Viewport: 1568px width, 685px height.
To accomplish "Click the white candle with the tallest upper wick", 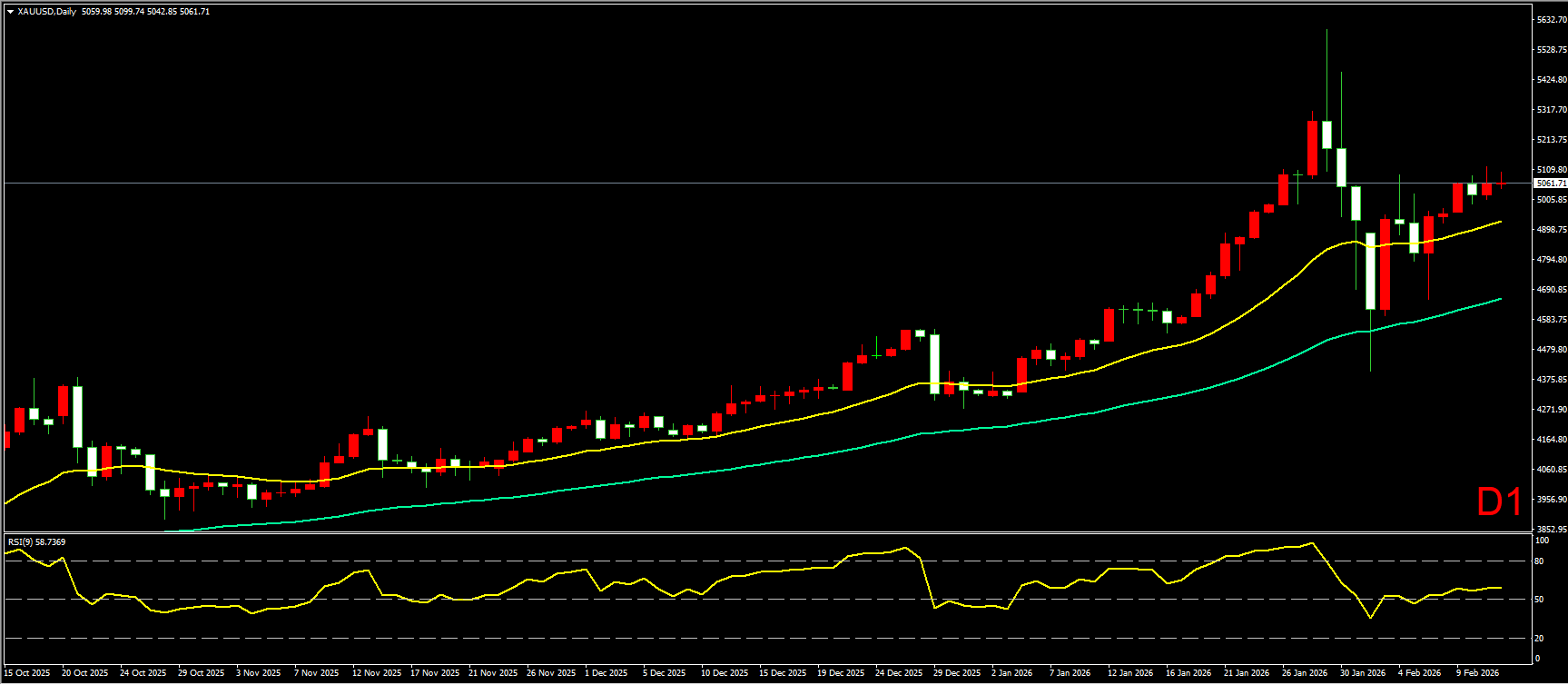I will [x=1326, y=134].
